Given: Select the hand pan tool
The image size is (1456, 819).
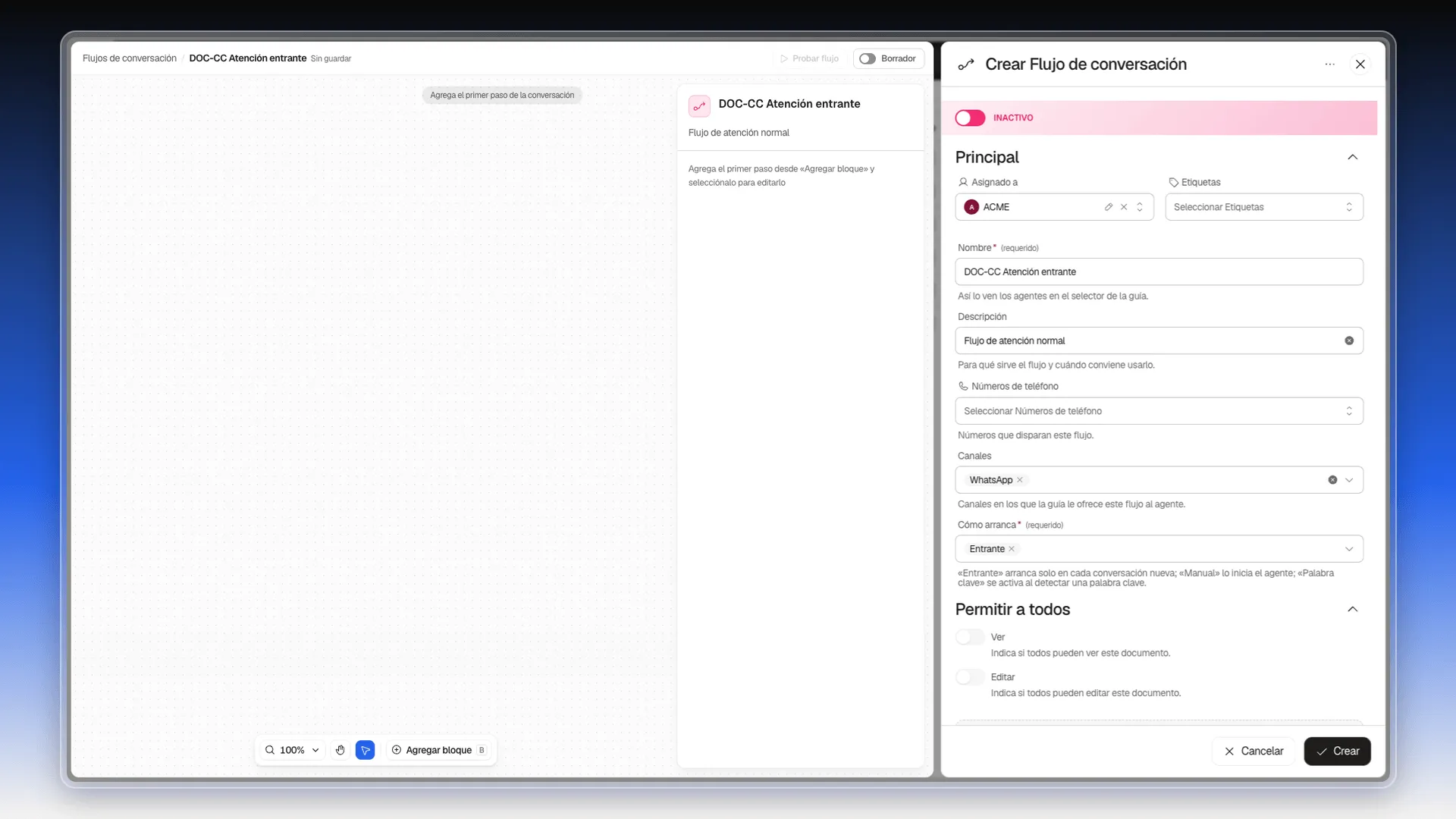Looking at the screenshot, I should (340, 750).
